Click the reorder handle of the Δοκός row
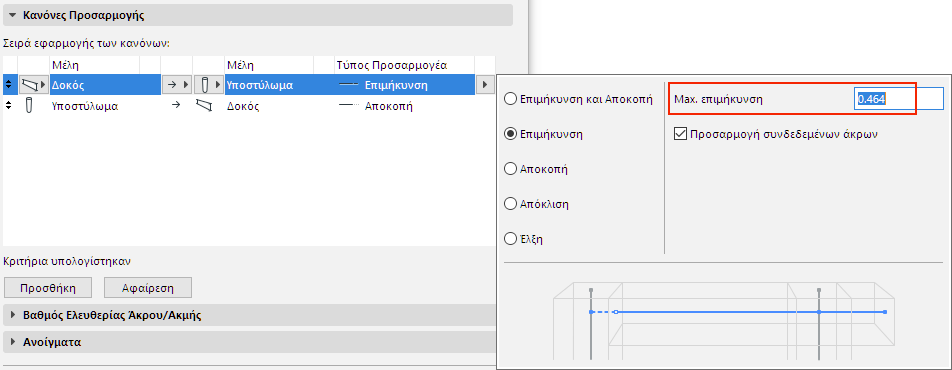The height and width of the screenshot is (370, 952). pyautogui.click(x=9, y=84)
